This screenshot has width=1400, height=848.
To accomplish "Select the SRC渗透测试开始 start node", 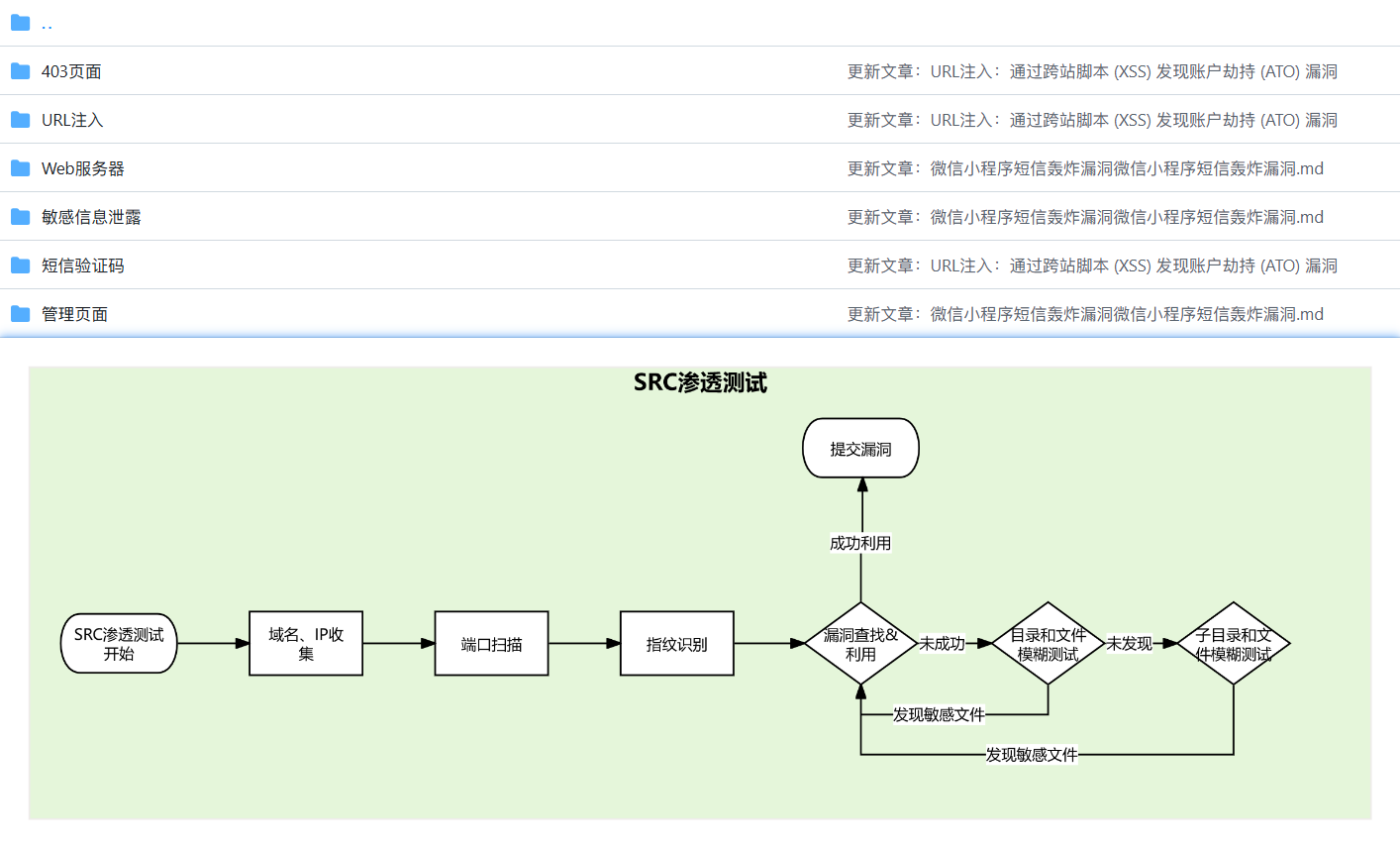I will tap(119, 644).
